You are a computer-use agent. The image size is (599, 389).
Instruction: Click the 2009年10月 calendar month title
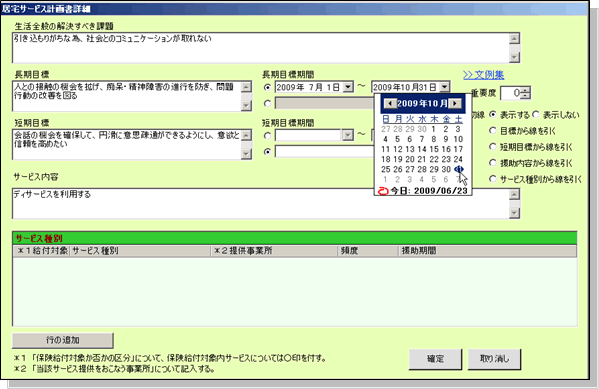pyautogui.click(x=422, y=104)
